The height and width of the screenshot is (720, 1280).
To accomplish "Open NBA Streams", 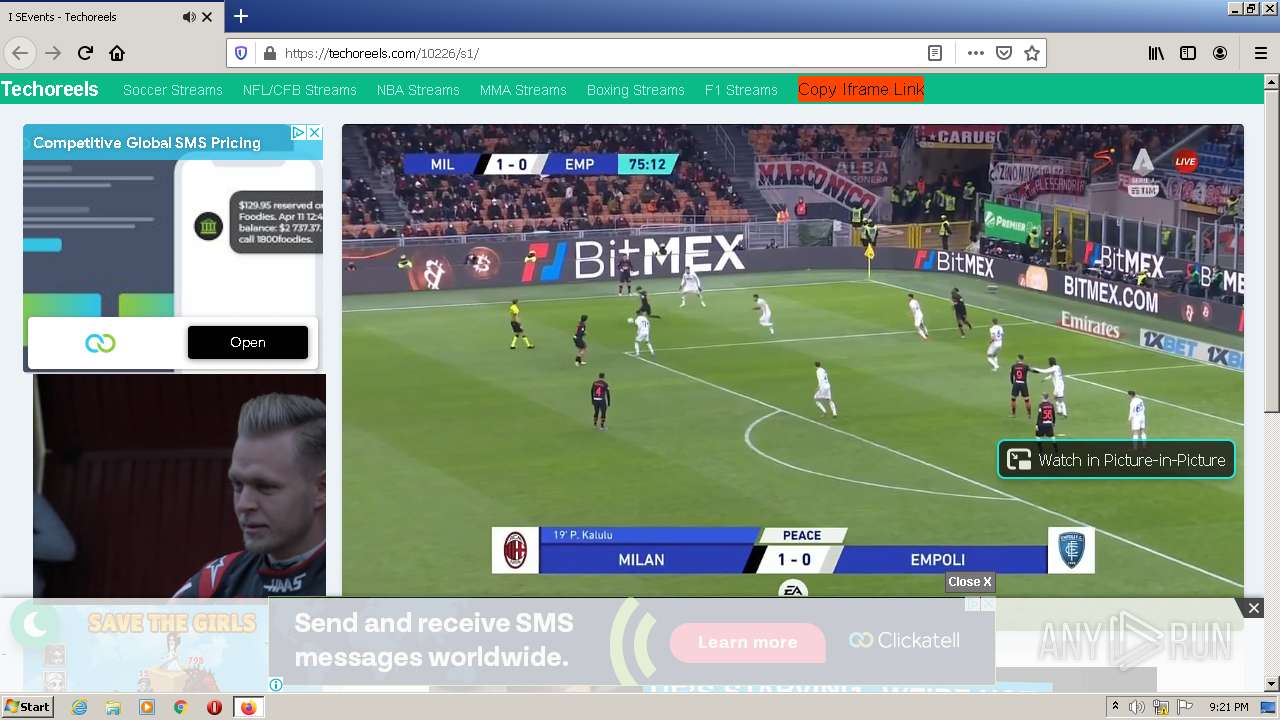I will pos(418,90).
